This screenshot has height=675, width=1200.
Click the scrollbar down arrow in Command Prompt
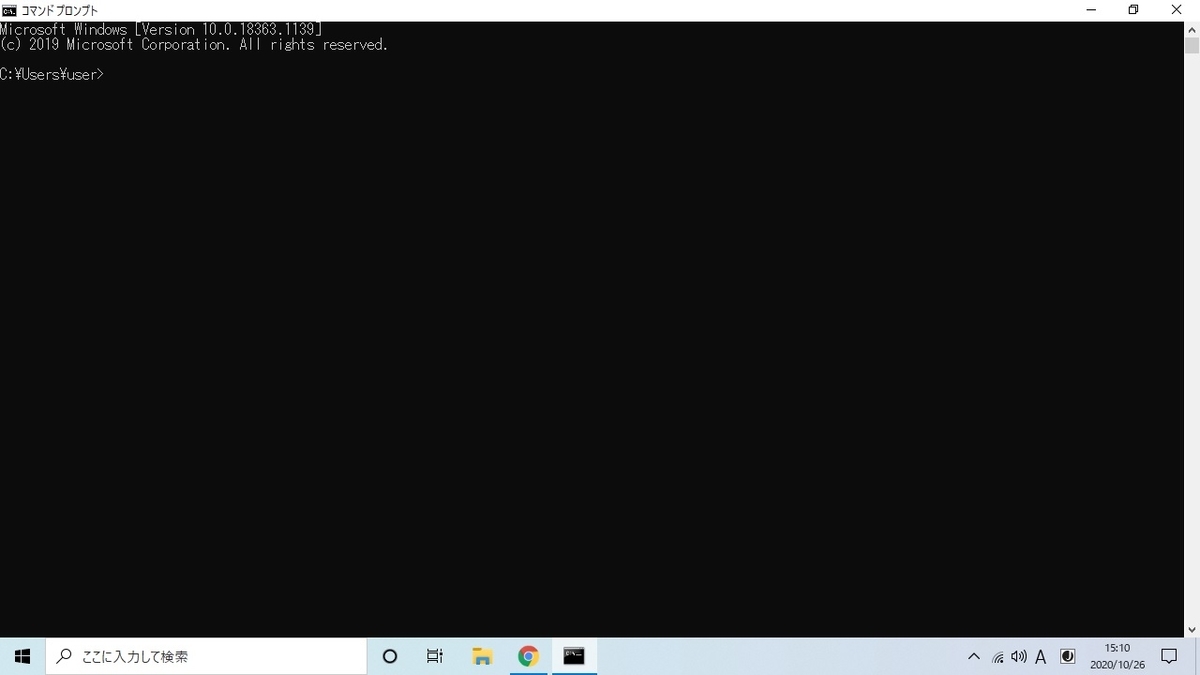1192,629
